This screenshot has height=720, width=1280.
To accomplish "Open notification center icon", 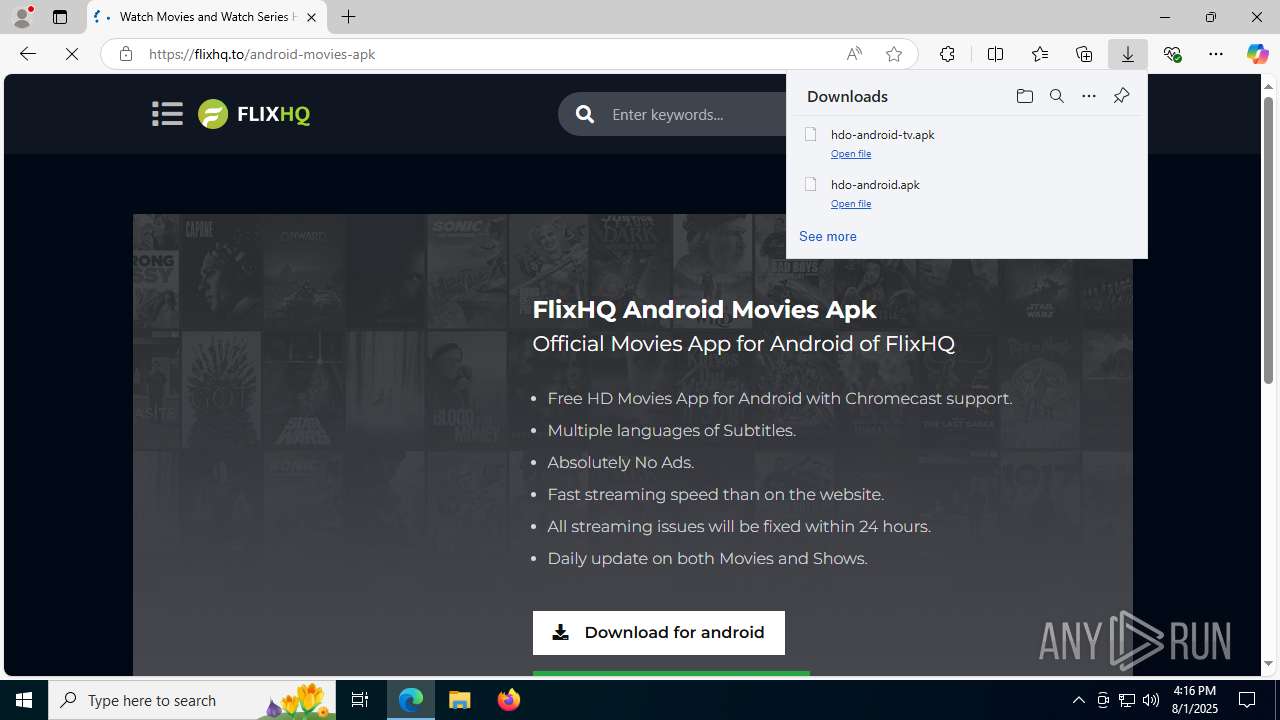I will point(1247,700).
